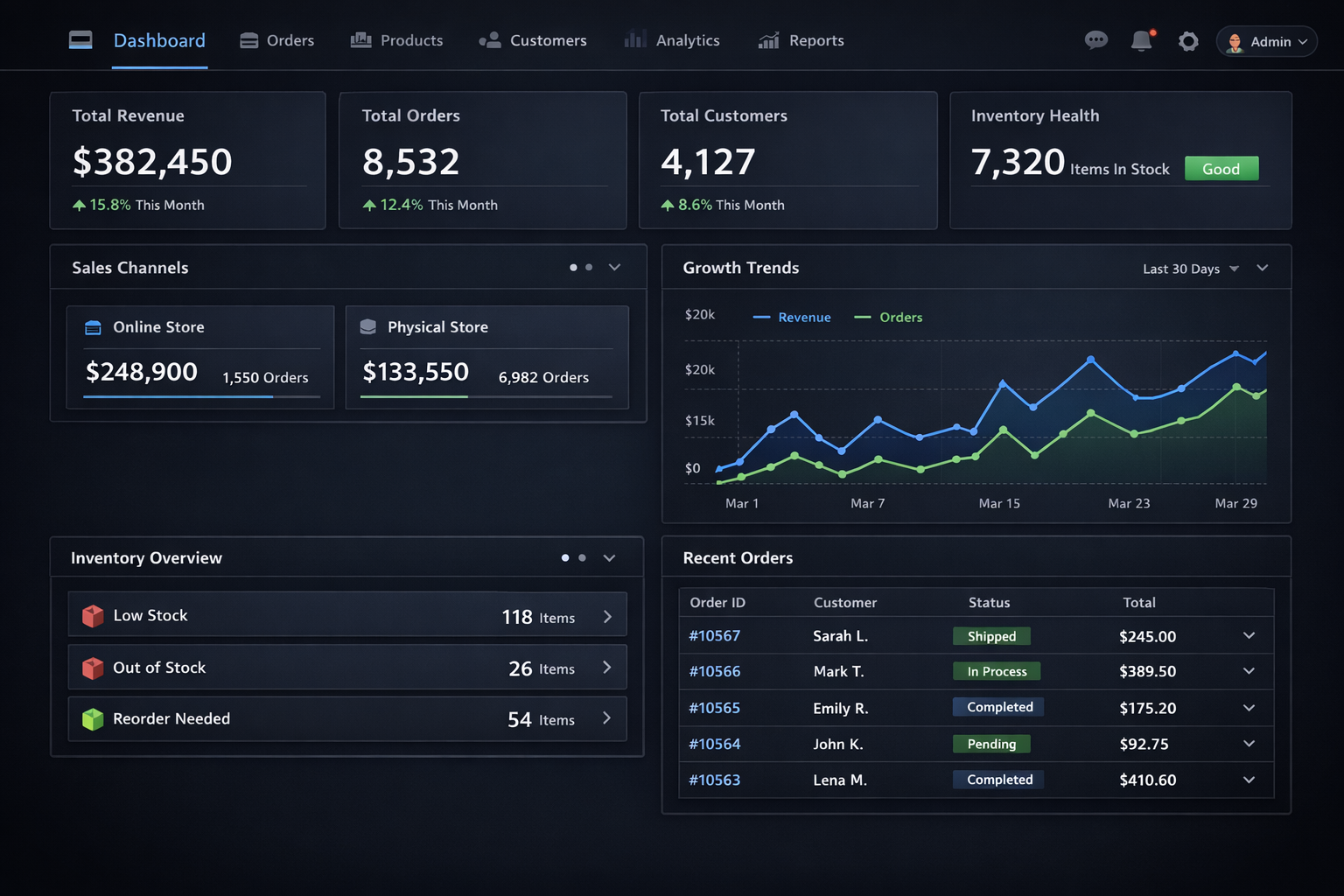Click the green Reorder Needed box icon
Image resolution: width=1344 pixels, height=896 pixels.
tap(93, 719)
